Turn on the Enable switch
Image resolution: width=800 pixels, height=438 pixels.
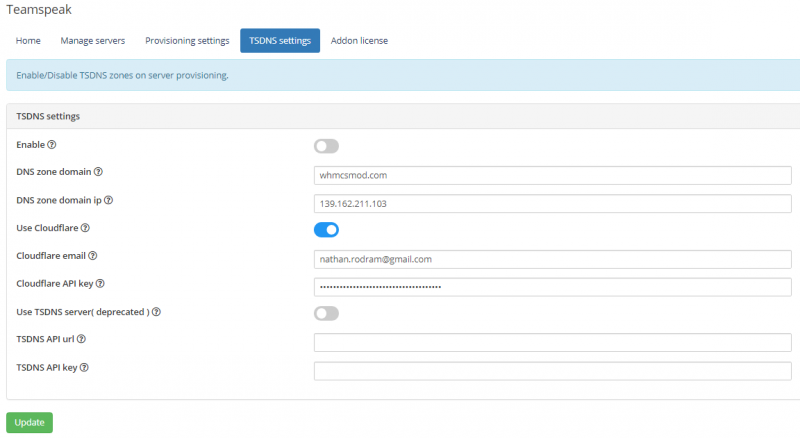tap(326, 146)
